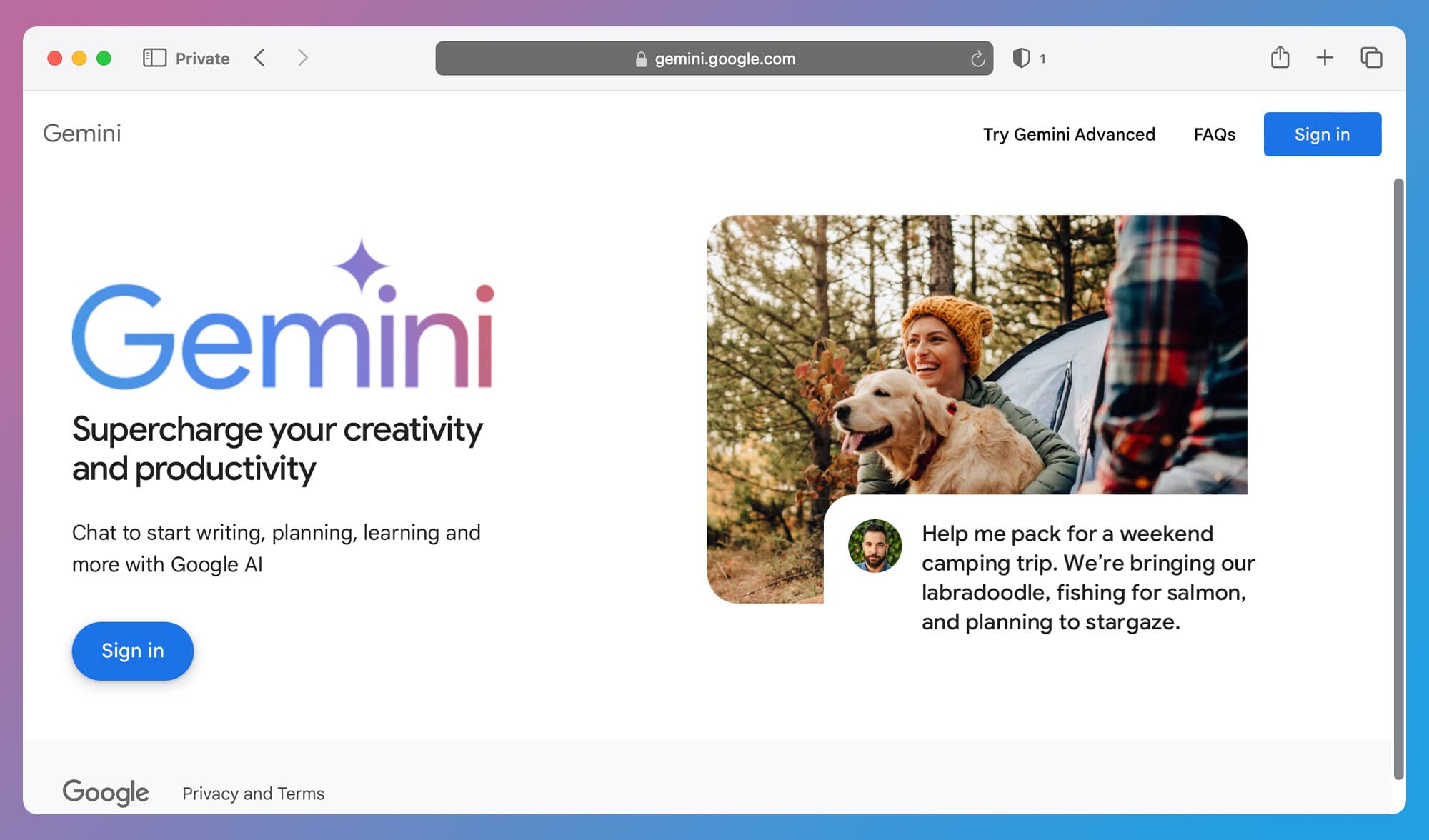Click the Safari sidebar icon

click(154, 58)
